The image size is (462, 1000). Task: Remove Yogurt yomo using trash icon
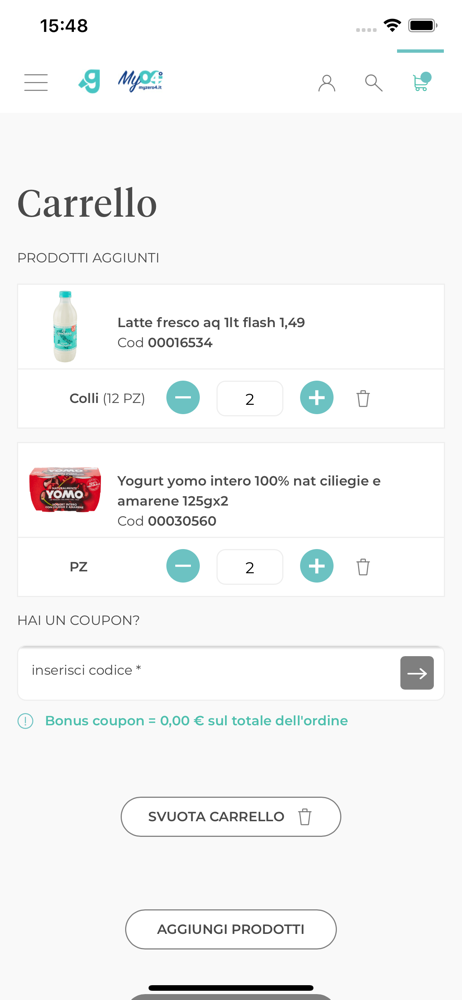(x=363, y=566)
